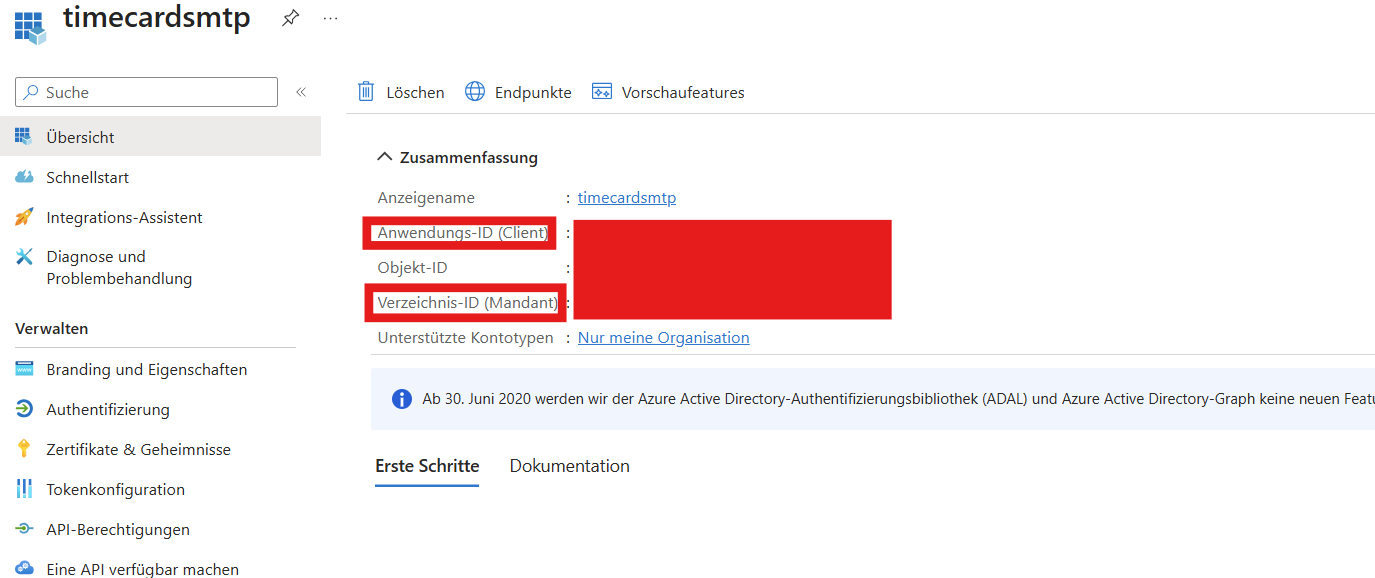Click the Anwendungs-ID (Client) label
Image resolution: width=1375 pixels, height=578 pixels.
[463, 233]
